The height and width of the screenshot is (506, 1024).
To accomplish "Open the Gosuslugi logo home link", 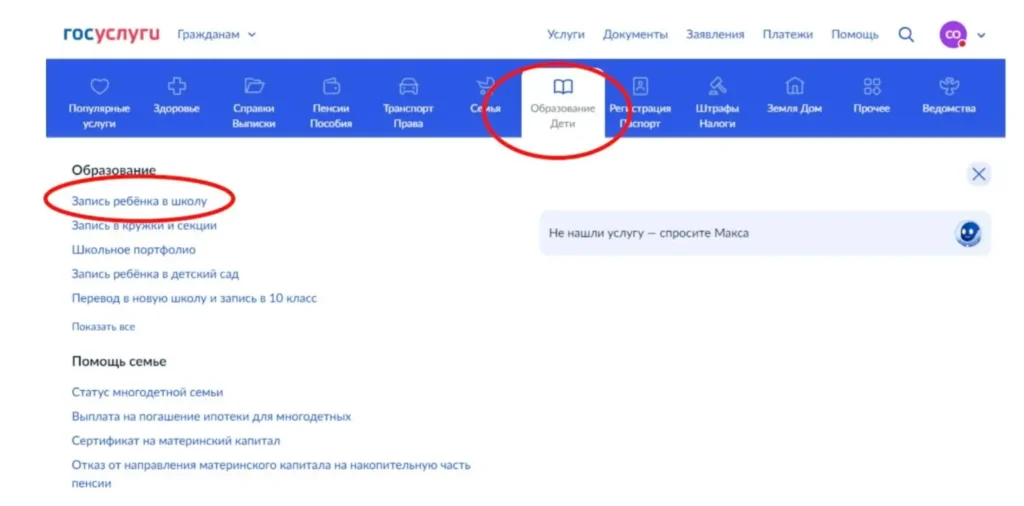I will 111,35.
